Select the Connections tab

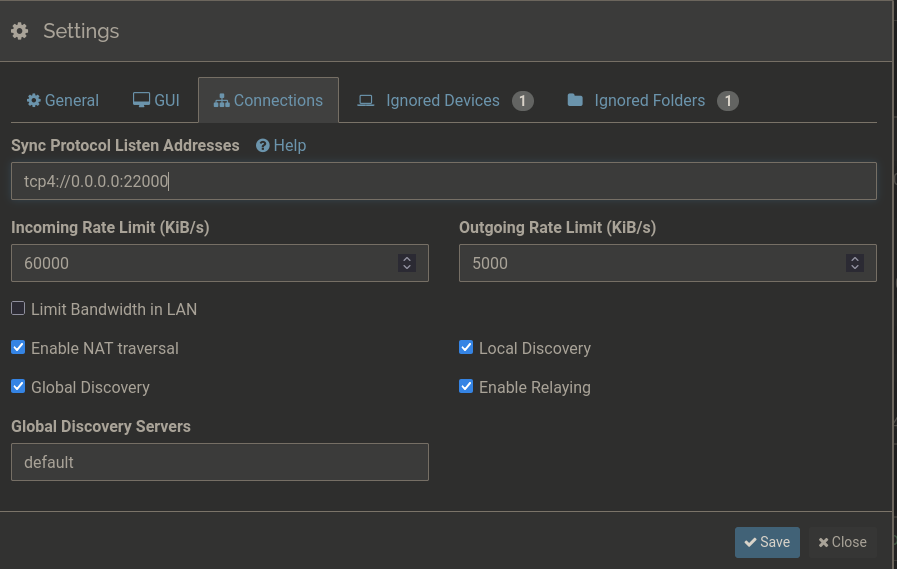268,100
